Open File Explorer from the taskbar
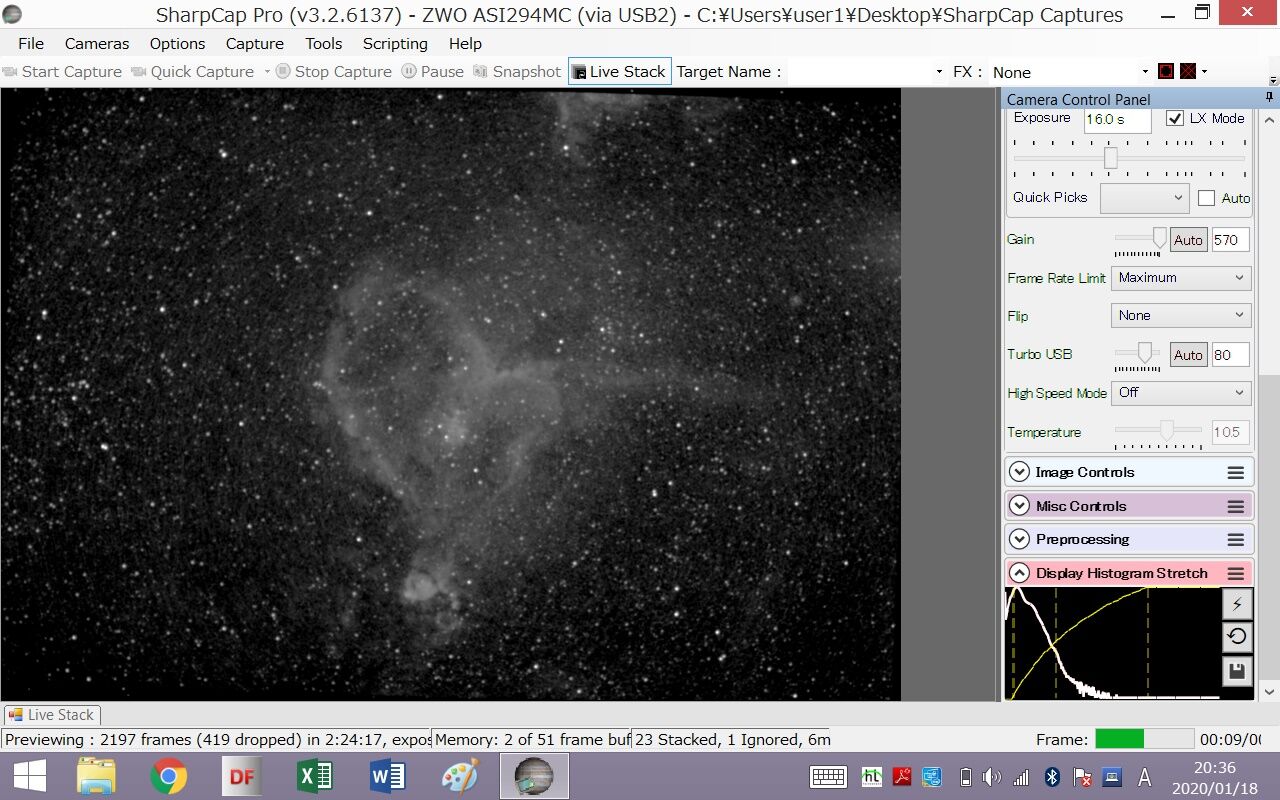This screenshot has height=800, width=1280. coord(96,776)
